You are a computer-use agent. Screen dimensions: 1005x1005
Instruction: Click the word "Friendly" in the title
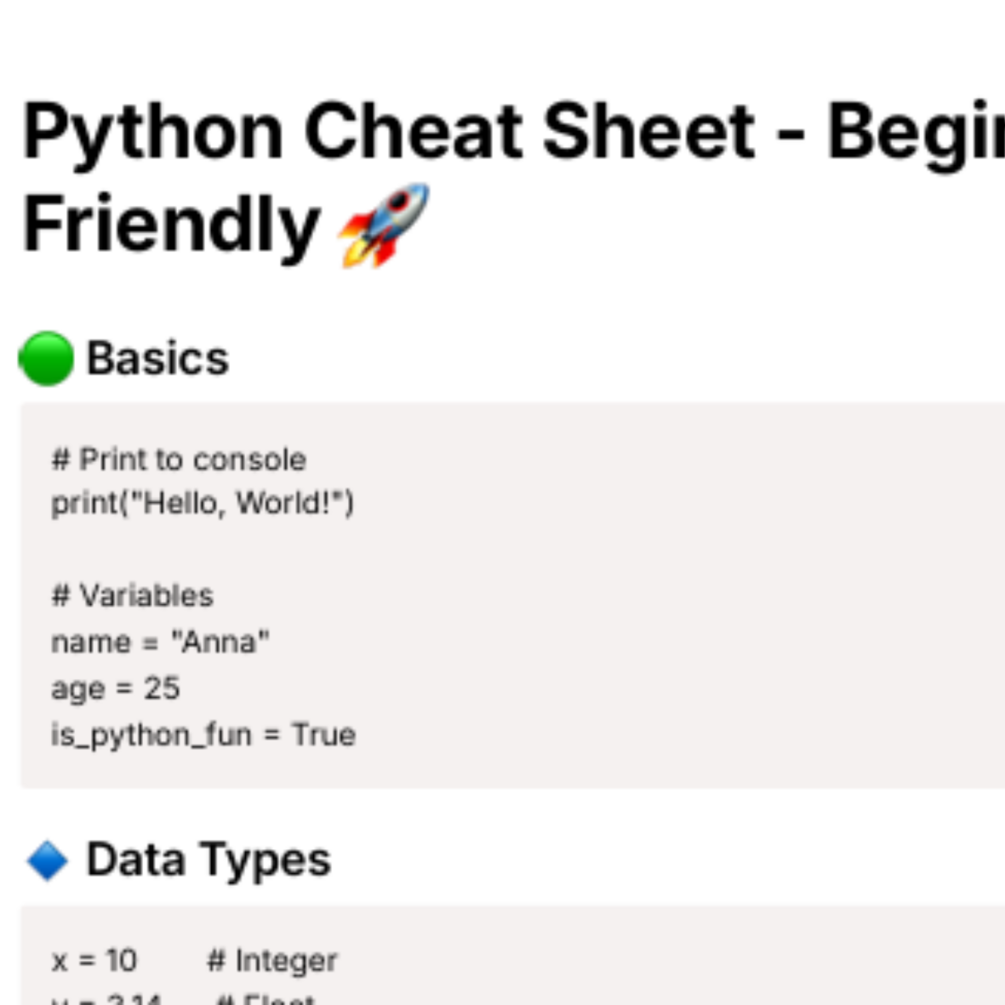pyautogui.click(x=170, y=225)
